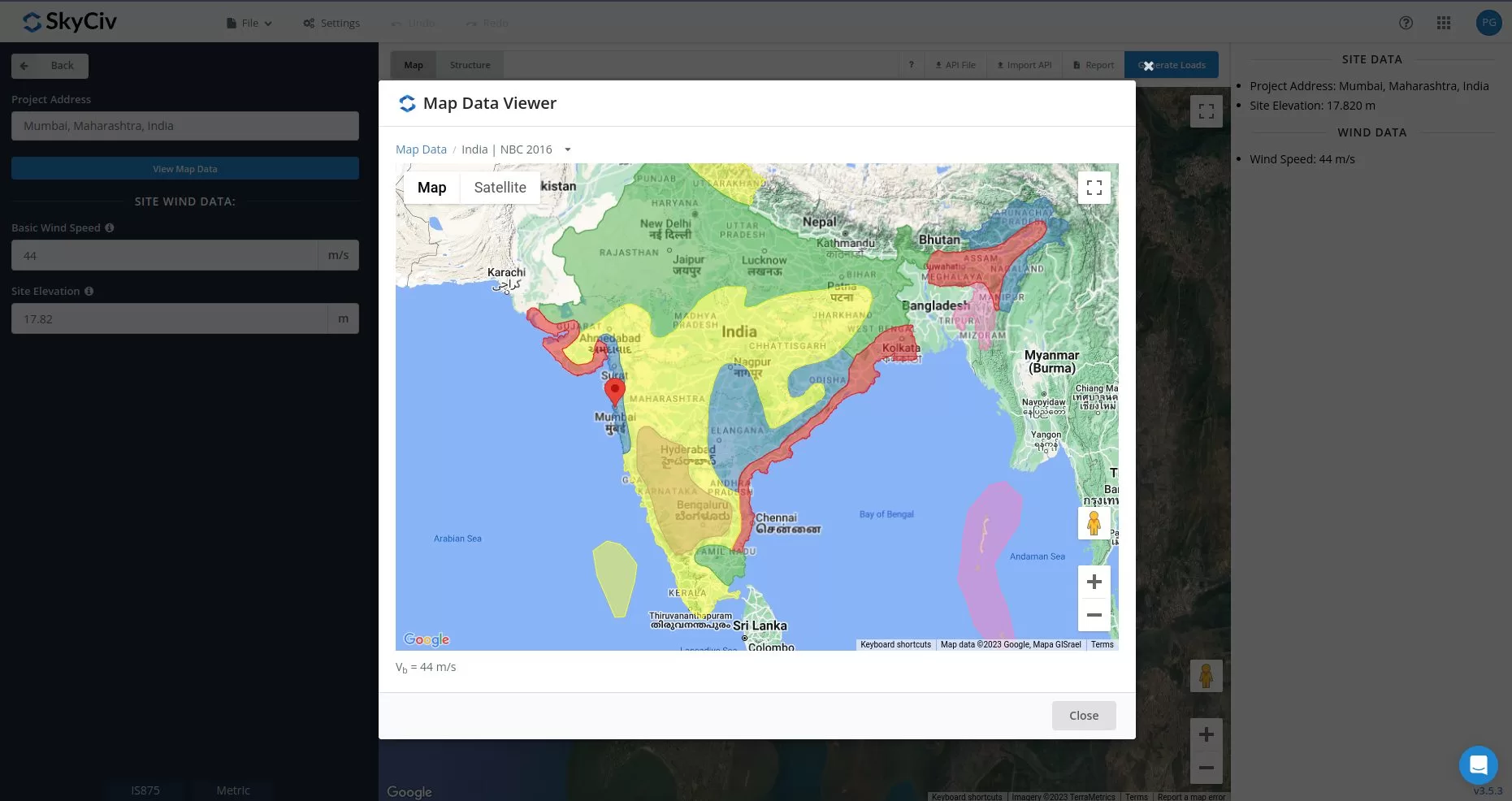Activate Street View pegman on the map
Viewport: 1512px width, 801px height.
point(1094,522)
